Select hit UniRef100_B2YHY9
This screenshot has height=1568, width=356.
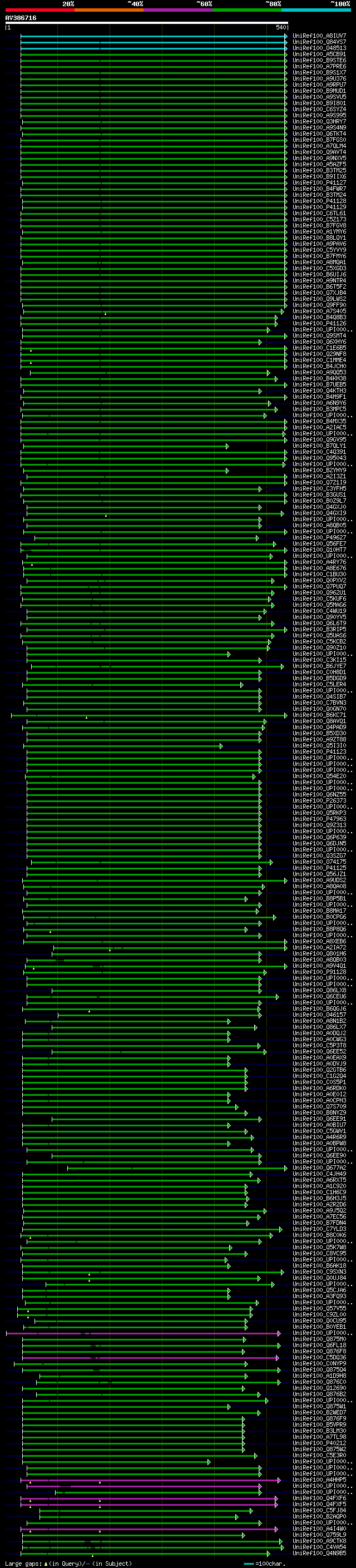coord(319,470)
